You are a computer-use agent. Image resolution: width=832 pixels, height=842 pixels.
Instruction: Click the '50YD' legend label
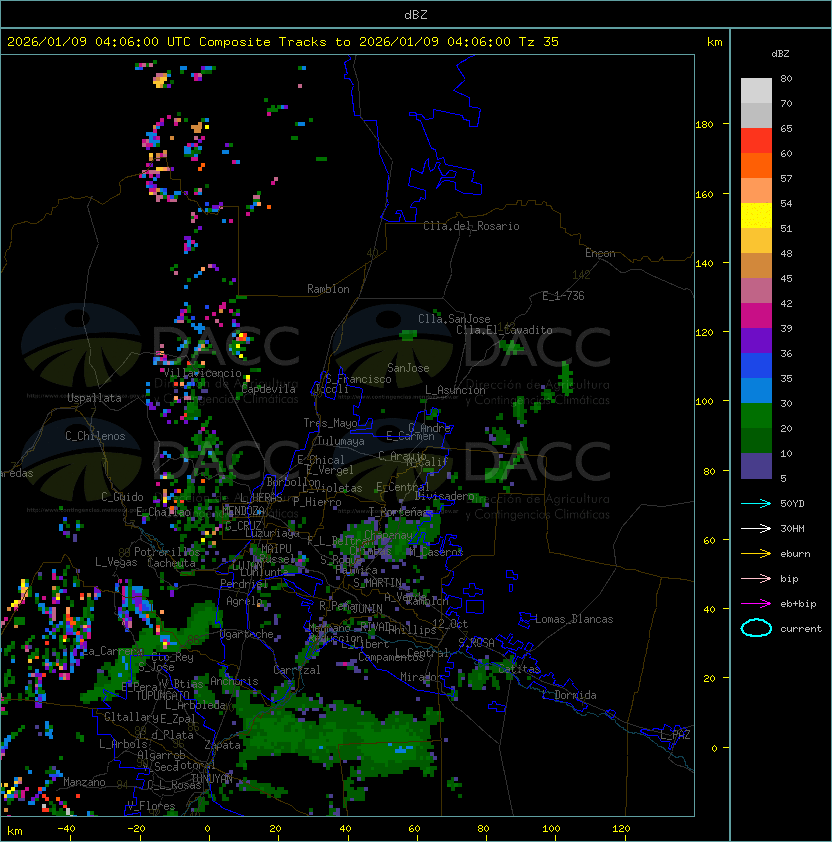pyautogui.click(x=792, y=504)
